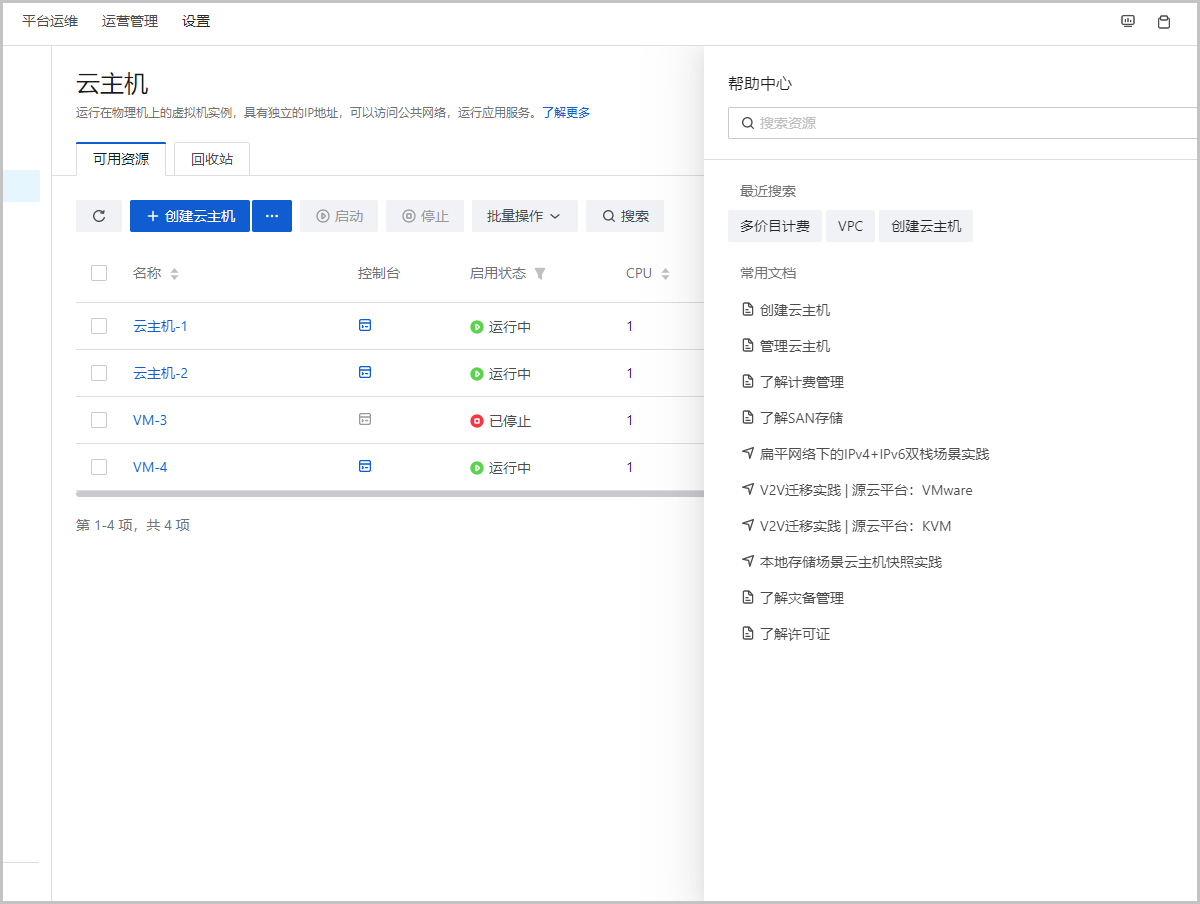Screen dimensions: 1200x904
Task: Click the refresh list icon button
Action: (99, 216)
